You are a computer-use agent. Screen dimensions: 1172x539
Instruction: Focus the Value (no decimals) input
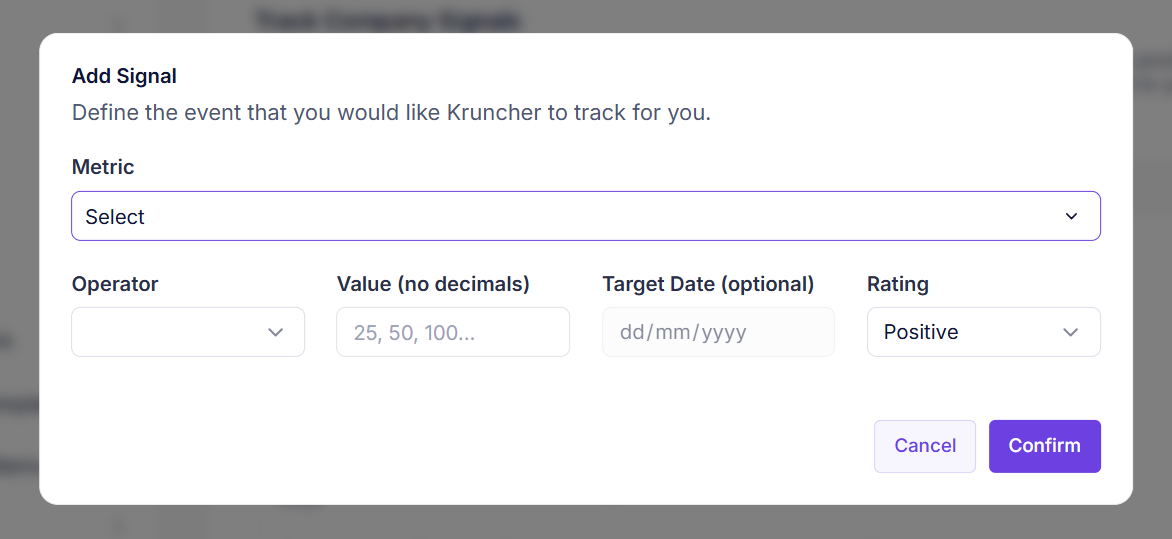[453, 332]
